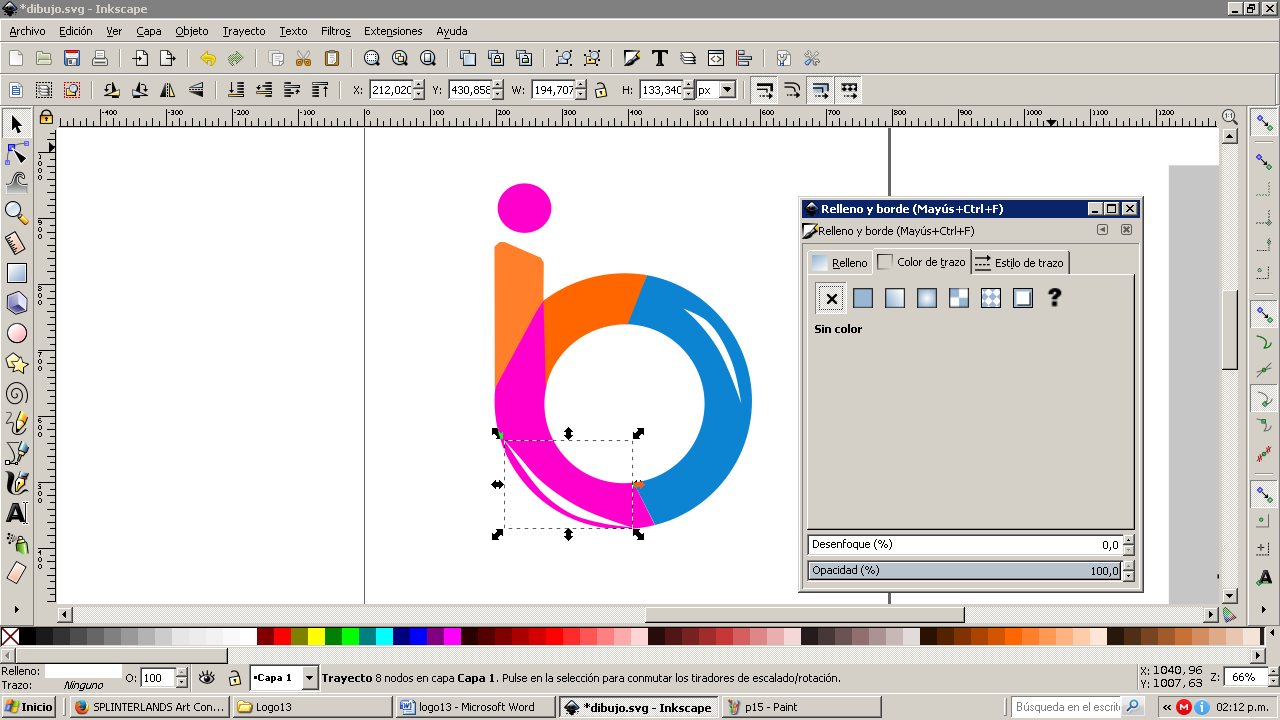Viewport: 1280px width, 720px height.
Task: Select the Text tool in toolbox
Action: (16, 514)
